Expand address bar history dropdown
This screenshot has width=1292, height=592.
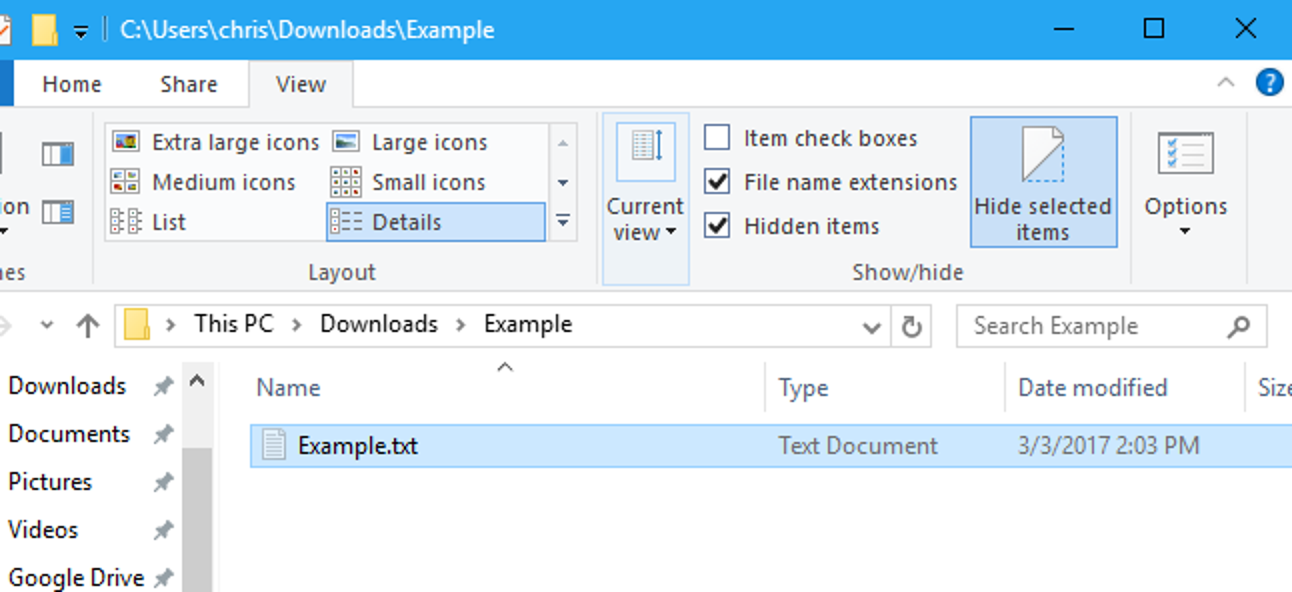(871, 327)
